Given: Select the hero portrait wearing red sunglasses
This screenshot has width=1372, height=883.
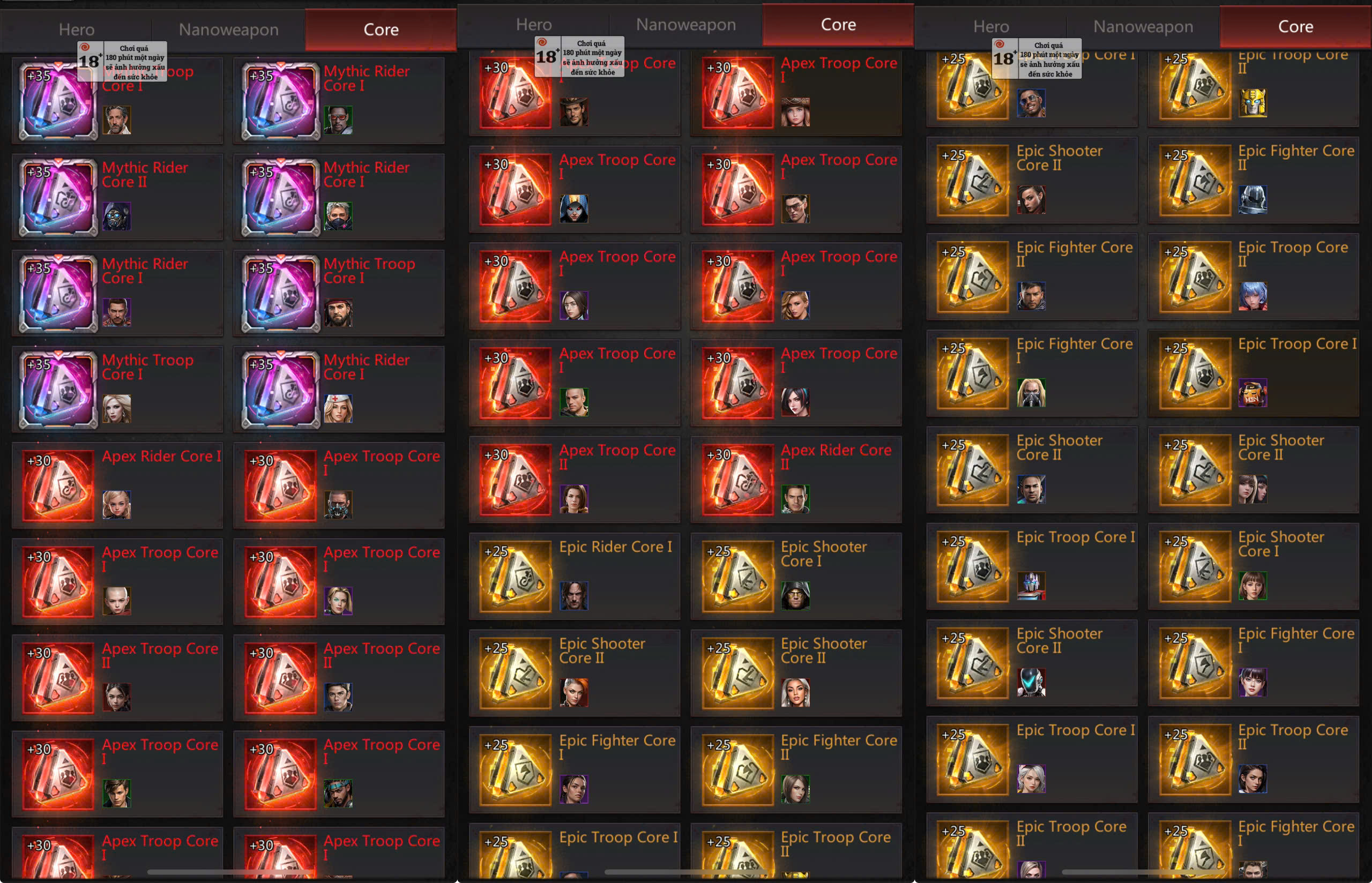Looking at the screenshot, I should [x=338, y=120].
